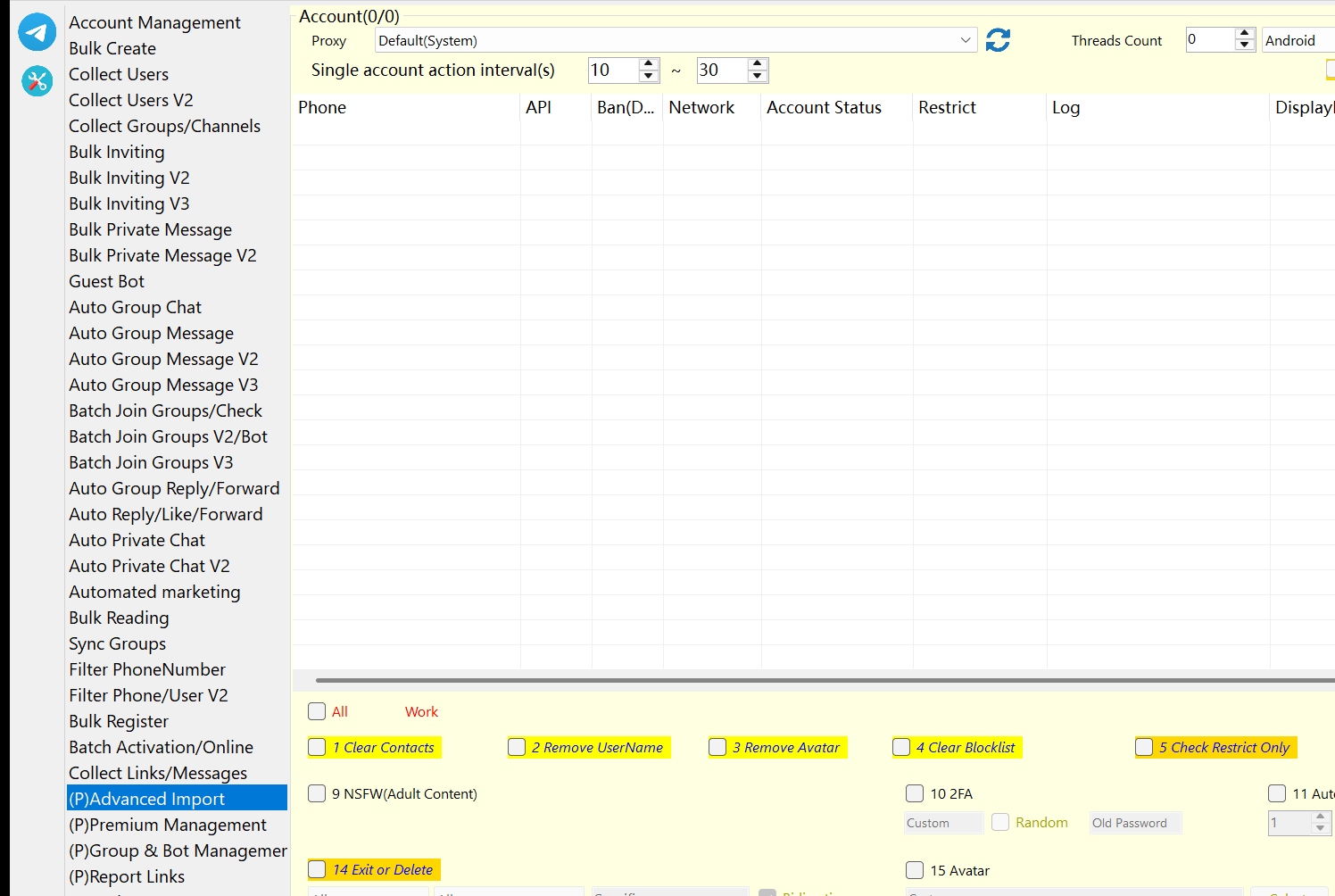Click the Old Password field

point(1136,823)
